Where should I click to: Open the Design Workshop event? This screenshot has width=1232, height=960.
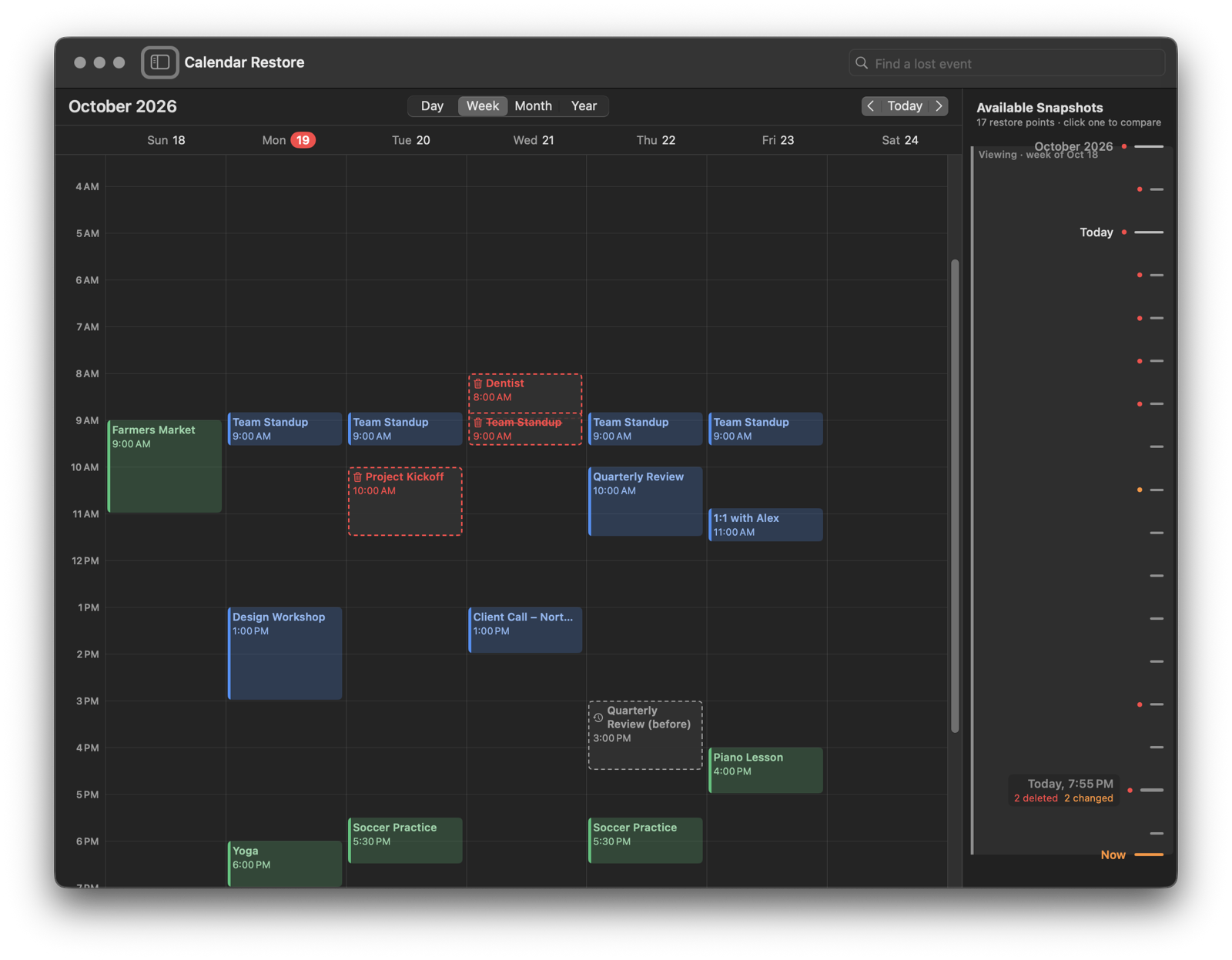285,654
